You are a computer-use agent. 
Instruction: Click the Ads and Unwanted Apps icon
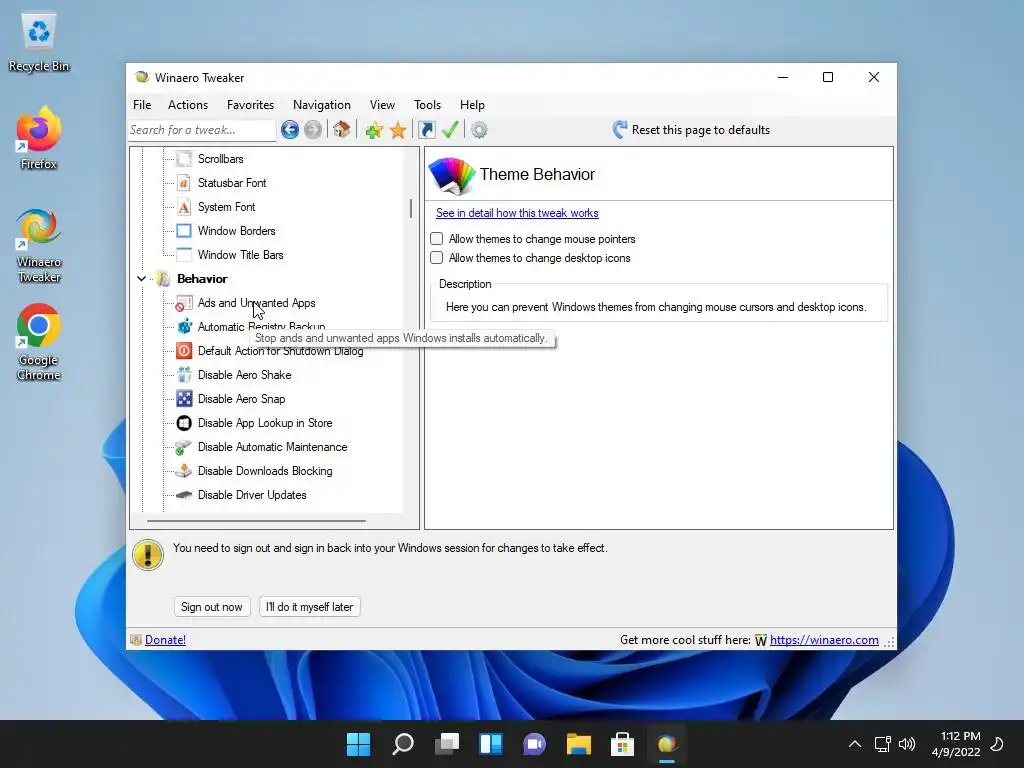point(184,303)
